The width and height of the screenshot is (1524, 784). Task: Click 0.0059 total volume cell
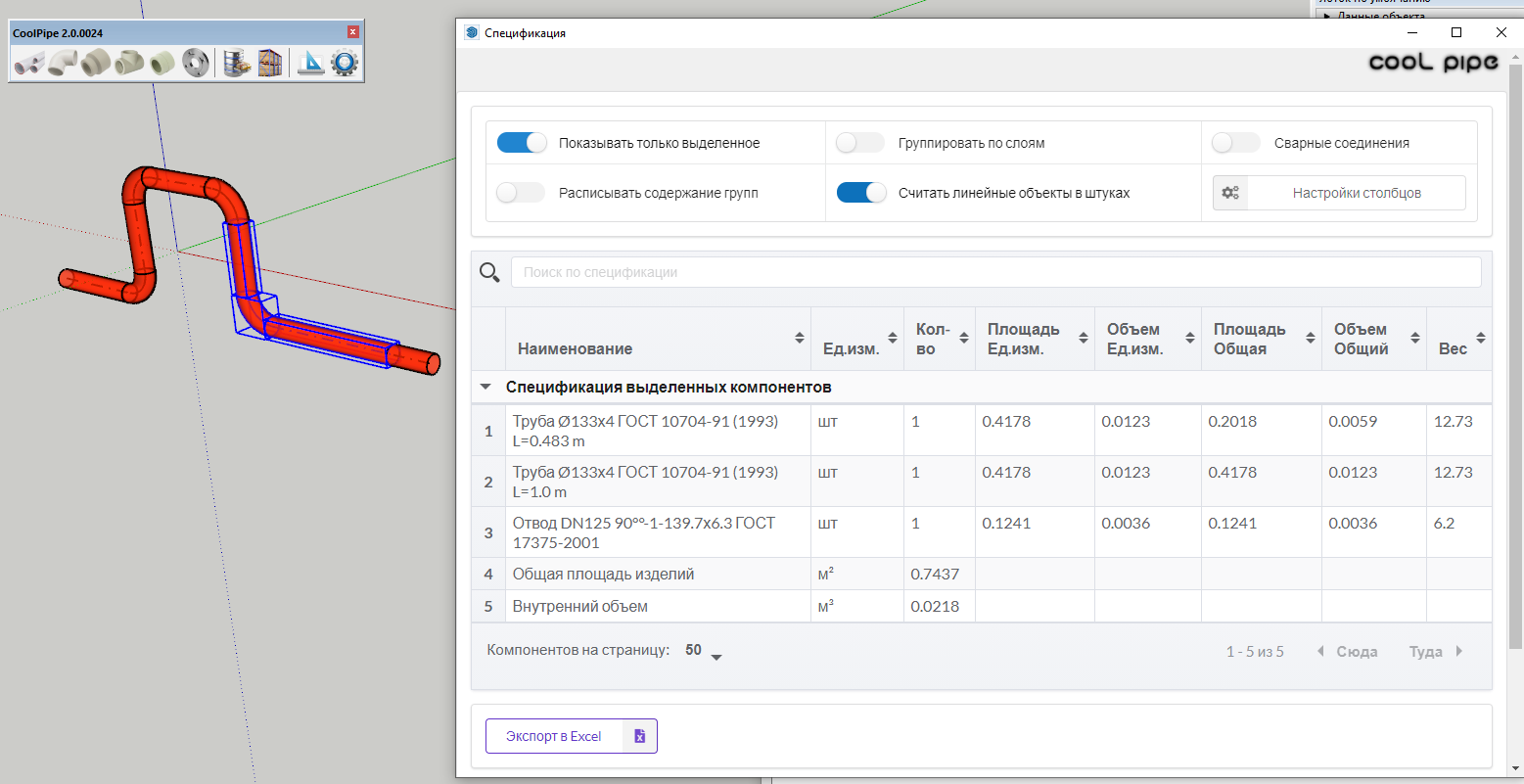coord(1353,421)
